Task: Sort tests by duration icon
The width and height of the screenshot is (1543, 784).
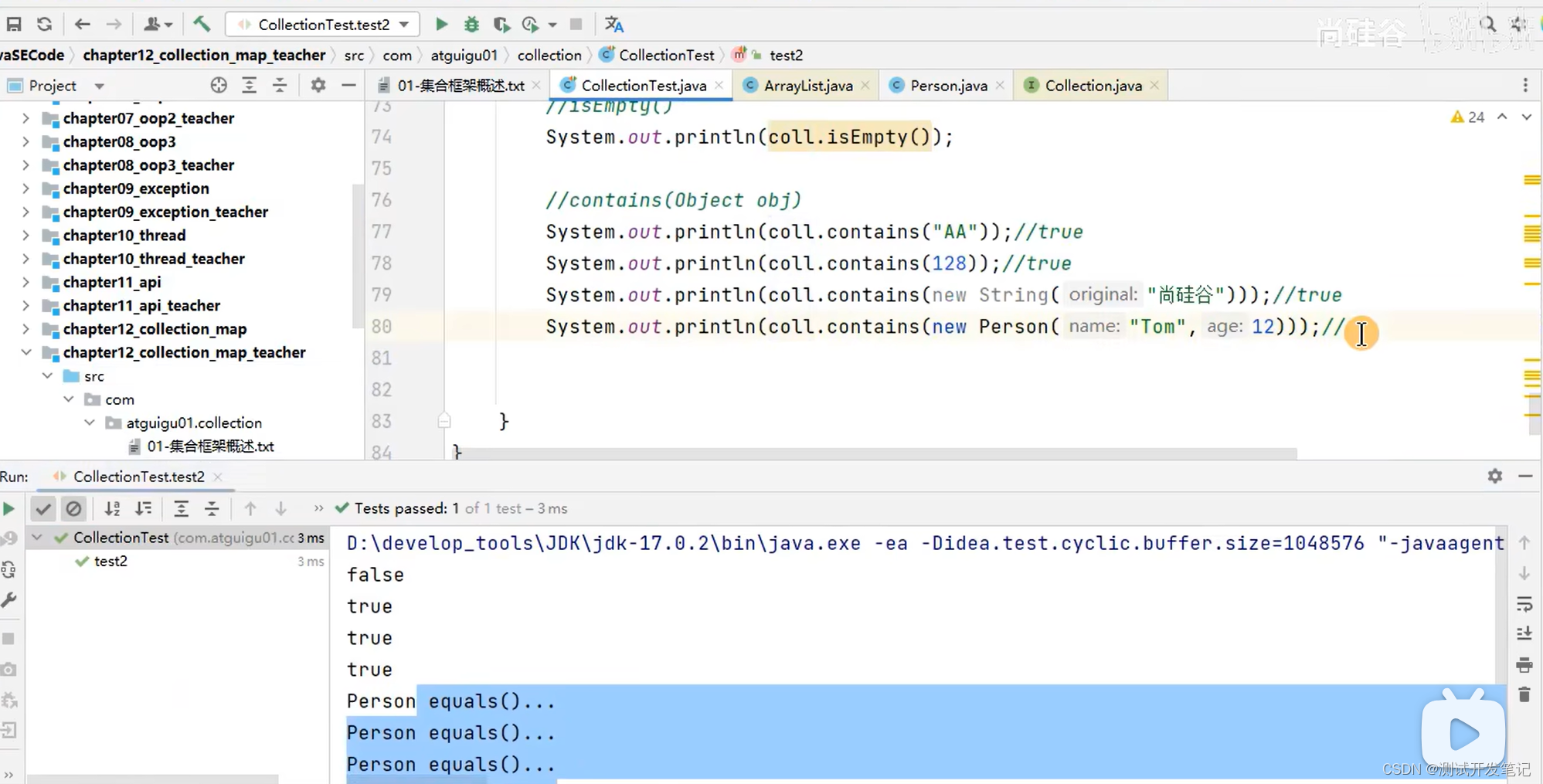Action: tap(143, 508)
